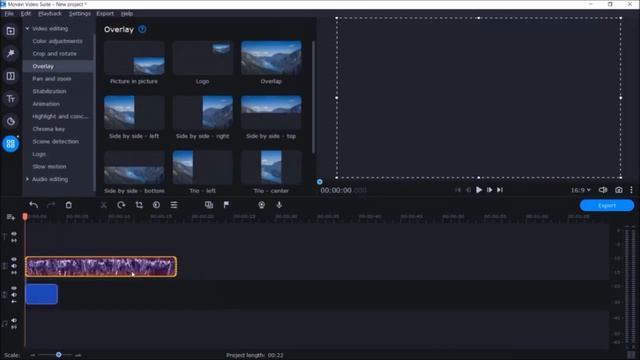The width and height of the screenshot is (640, 360).
Task: Click the Overlay help question icon
Action: coord(142,29)
